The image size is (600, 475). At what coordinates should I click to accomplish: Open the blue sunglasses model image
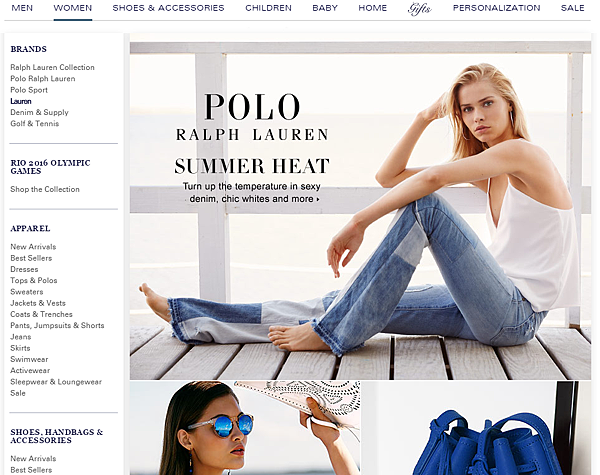pos(245,428)
